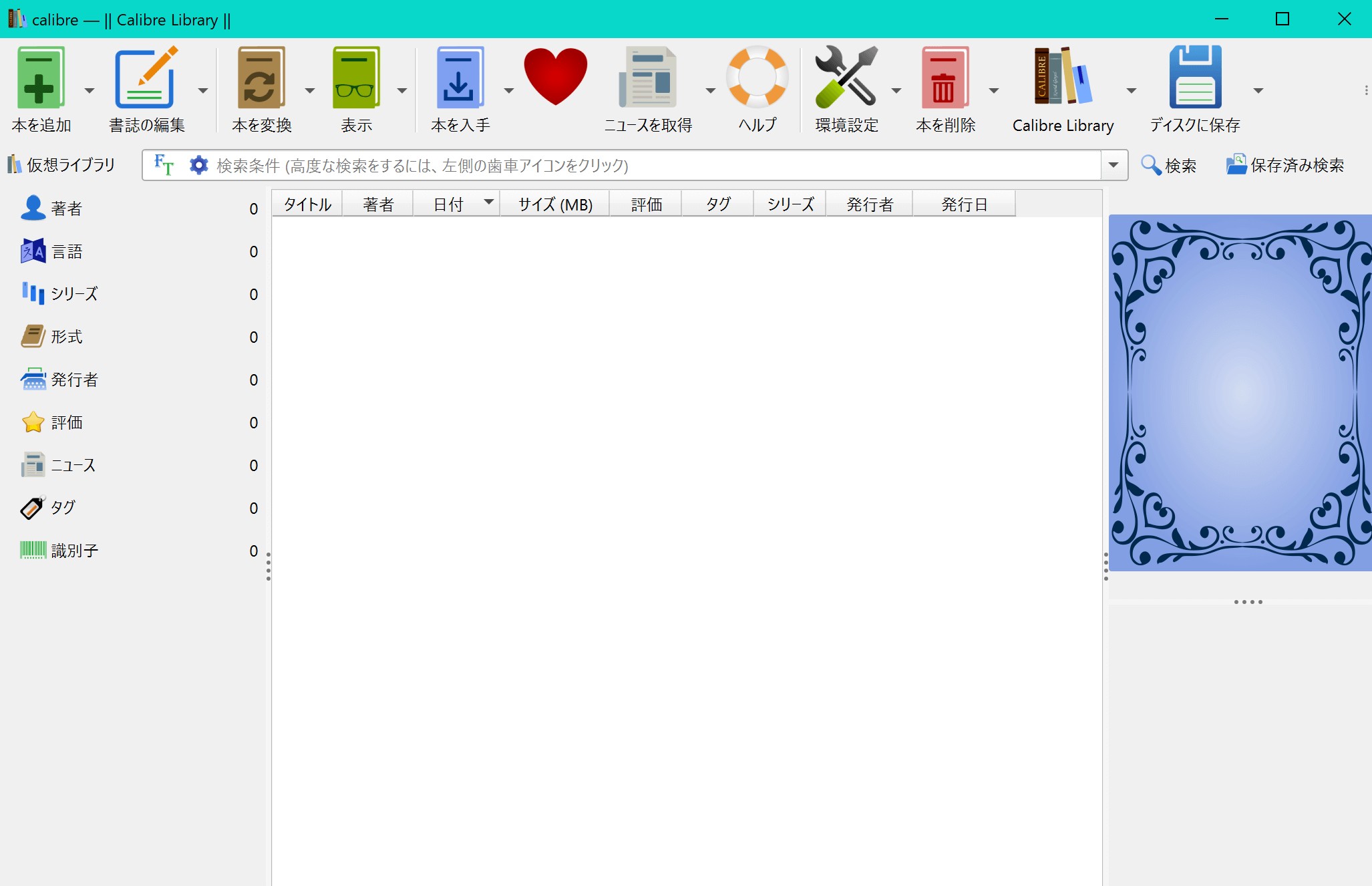Select 識別子 in the tag browser

[x=138, y=551]
